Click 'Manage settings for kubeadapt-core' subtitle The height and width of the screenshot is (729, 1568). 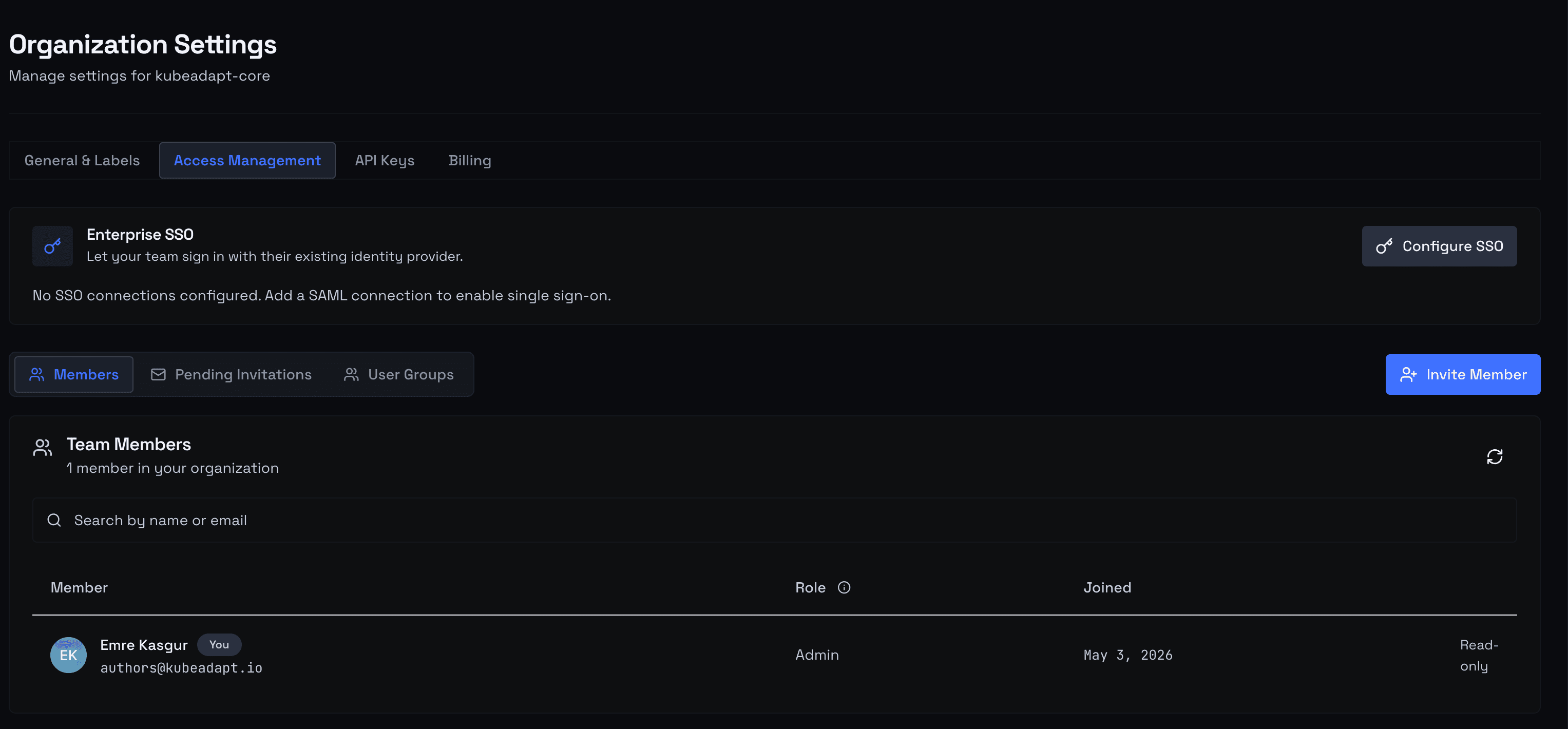coord(139,75)
